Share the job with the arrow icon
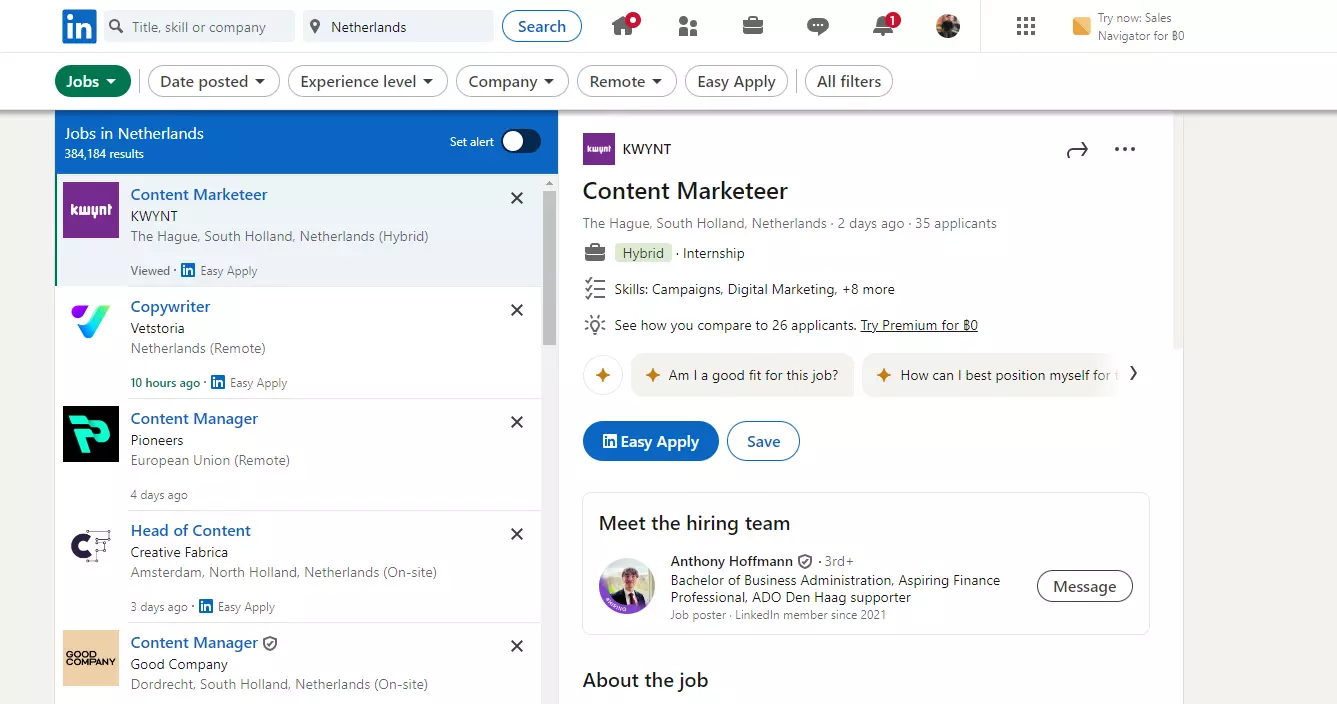Viewport: 1337px width, 704px height. (x=1077, y=150)
